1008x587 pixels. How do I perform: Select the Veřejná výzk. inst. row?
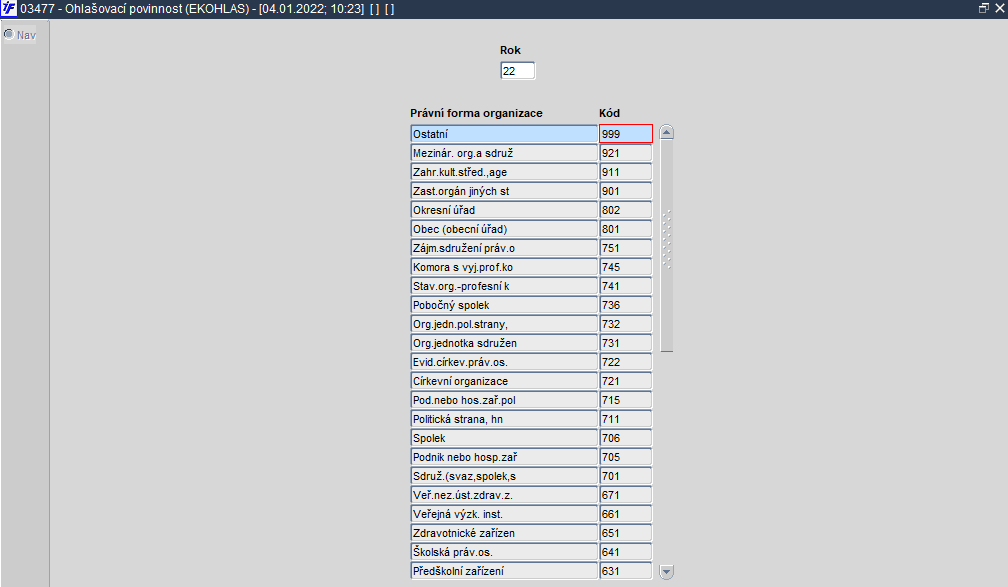click(504, 514)
